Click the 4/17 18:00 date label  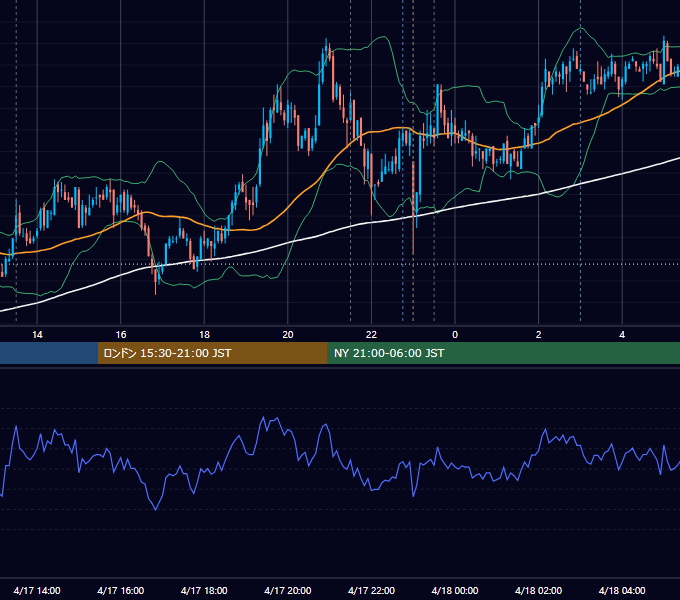204,590
